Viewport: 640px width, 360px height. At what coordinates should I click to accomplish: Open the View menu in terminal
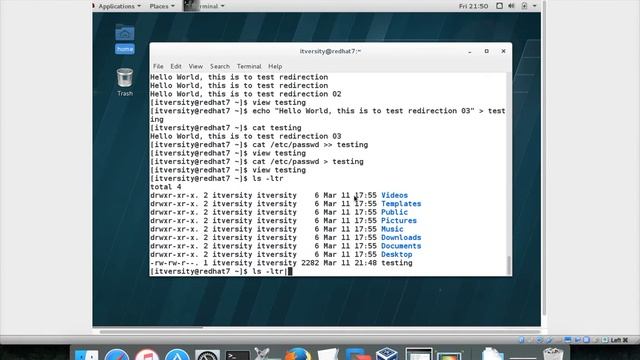[x=196, y=66]
